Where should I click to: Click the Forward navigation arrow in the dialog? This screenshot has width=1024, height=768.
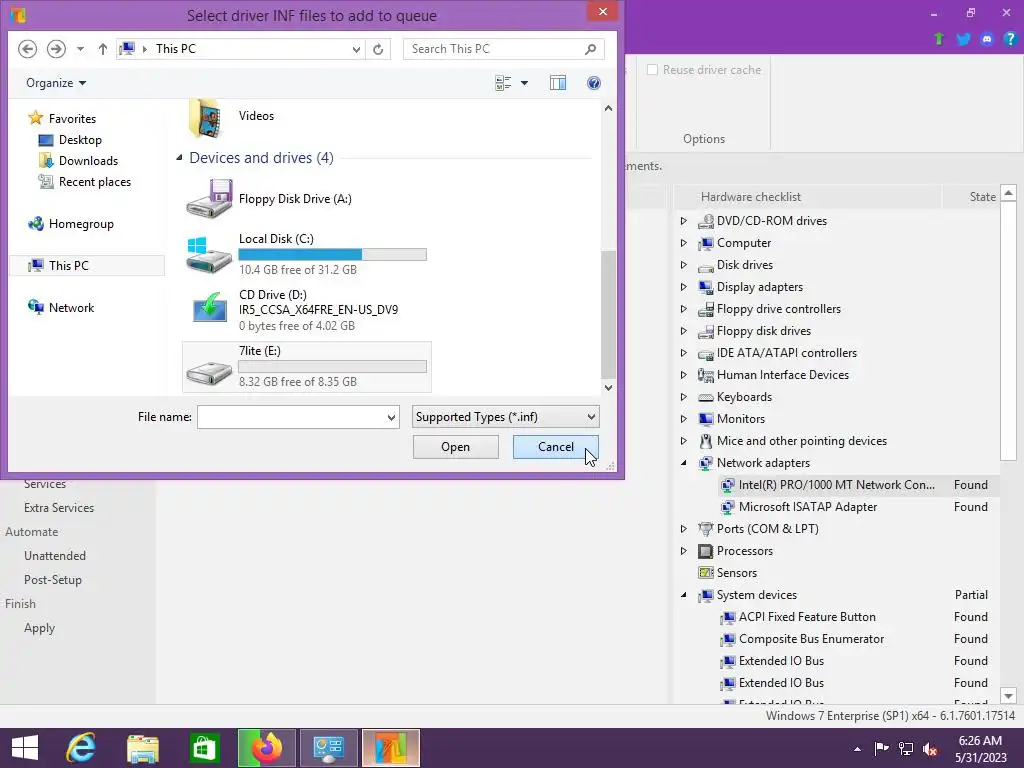point(56,49)
